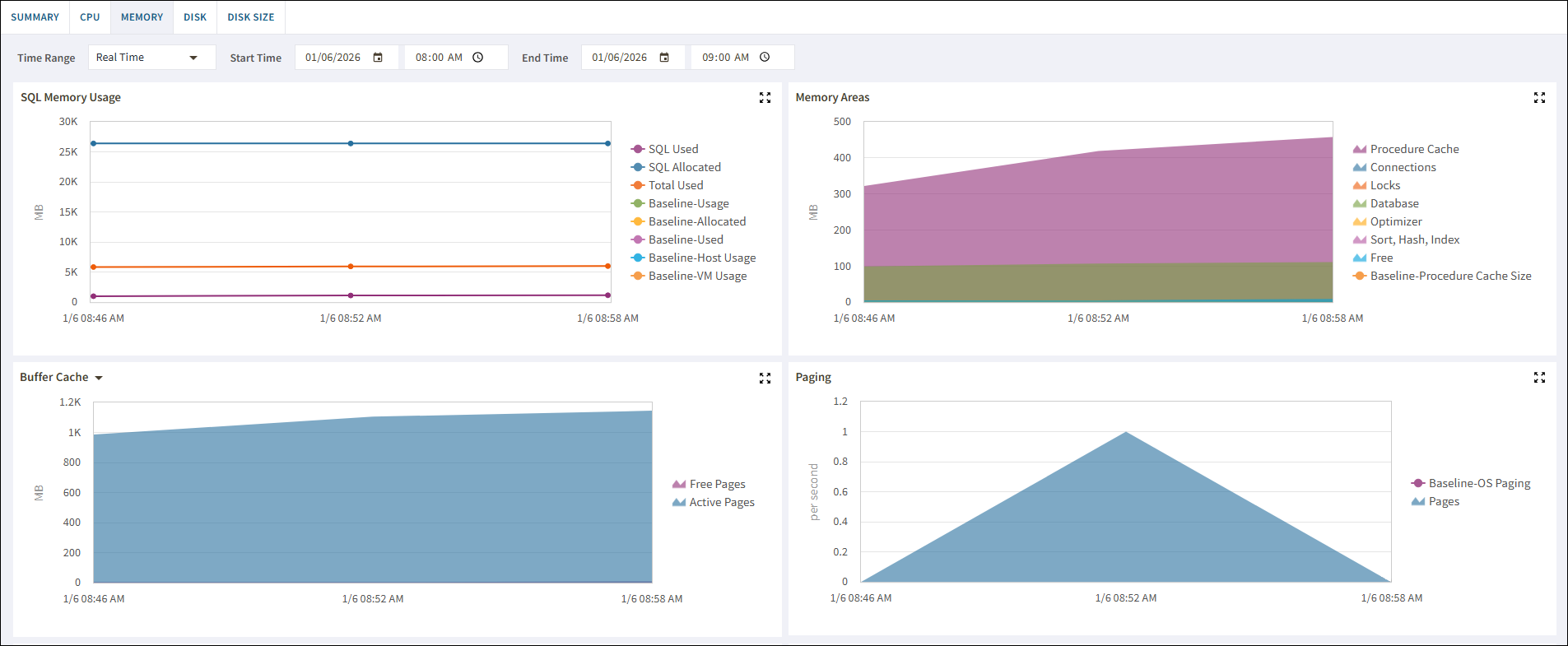This screenshot has height=646, width=1568.
Task: Hide the Free Pages legend series
Action: tap(709, 484)
